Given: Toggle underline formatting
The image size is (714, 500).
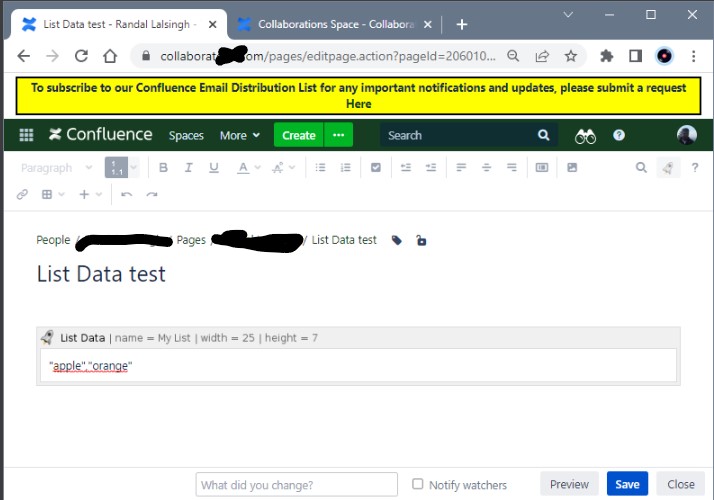Looking at the screenshot, I should tap(214, 168).
